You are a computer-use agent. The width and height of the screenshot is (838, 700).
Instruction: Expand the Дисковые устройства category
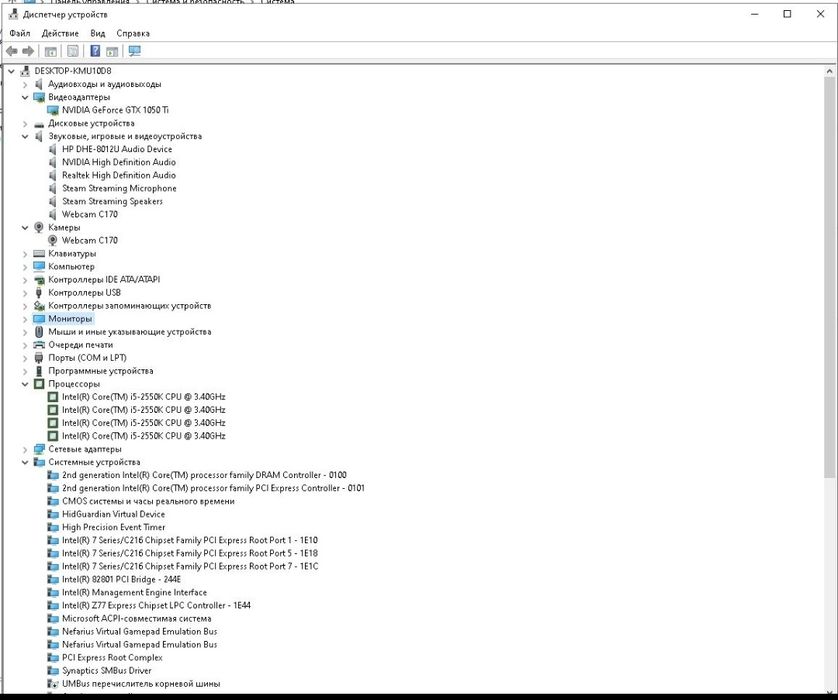click(x=25, y=123)
